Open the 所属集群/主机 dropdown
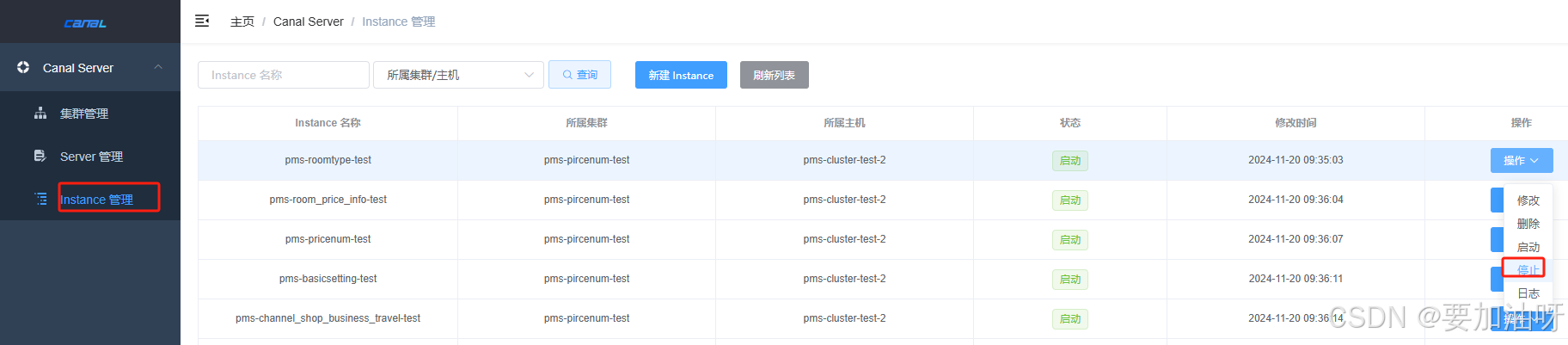This screenshot has width=1568, height=345. (458, 75)
